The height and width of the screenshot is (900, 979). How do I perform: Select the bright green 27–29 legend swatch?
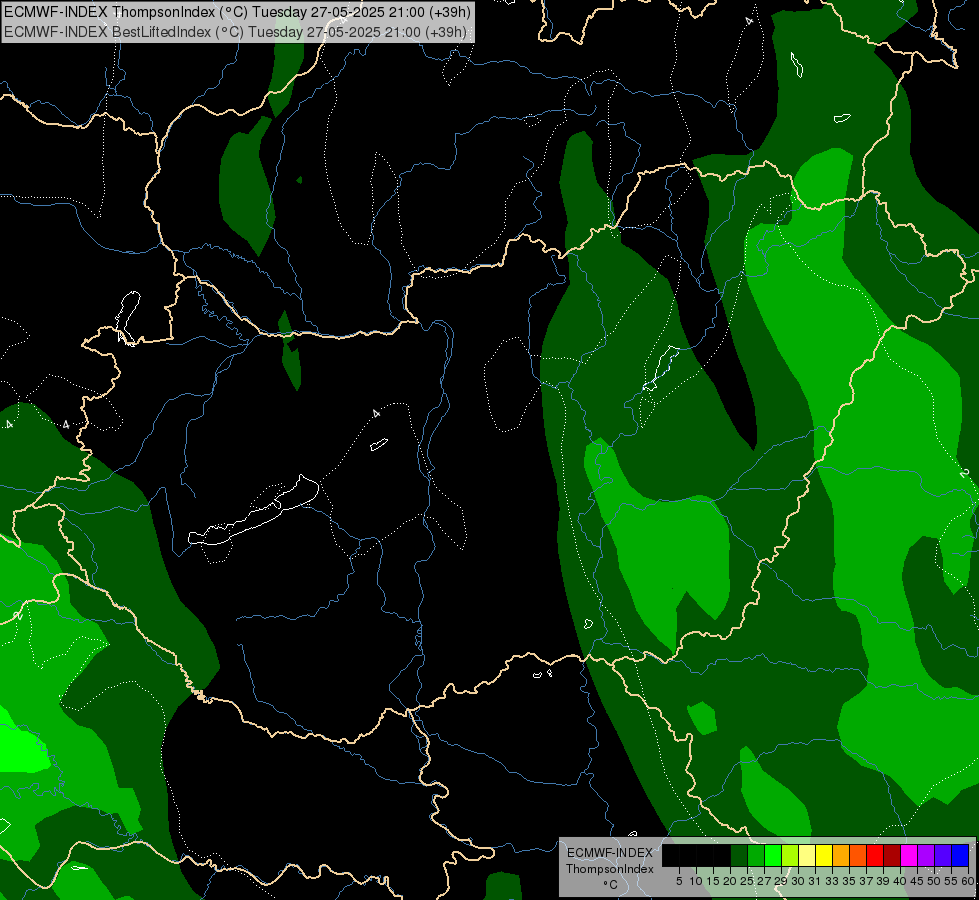point(773,855)
